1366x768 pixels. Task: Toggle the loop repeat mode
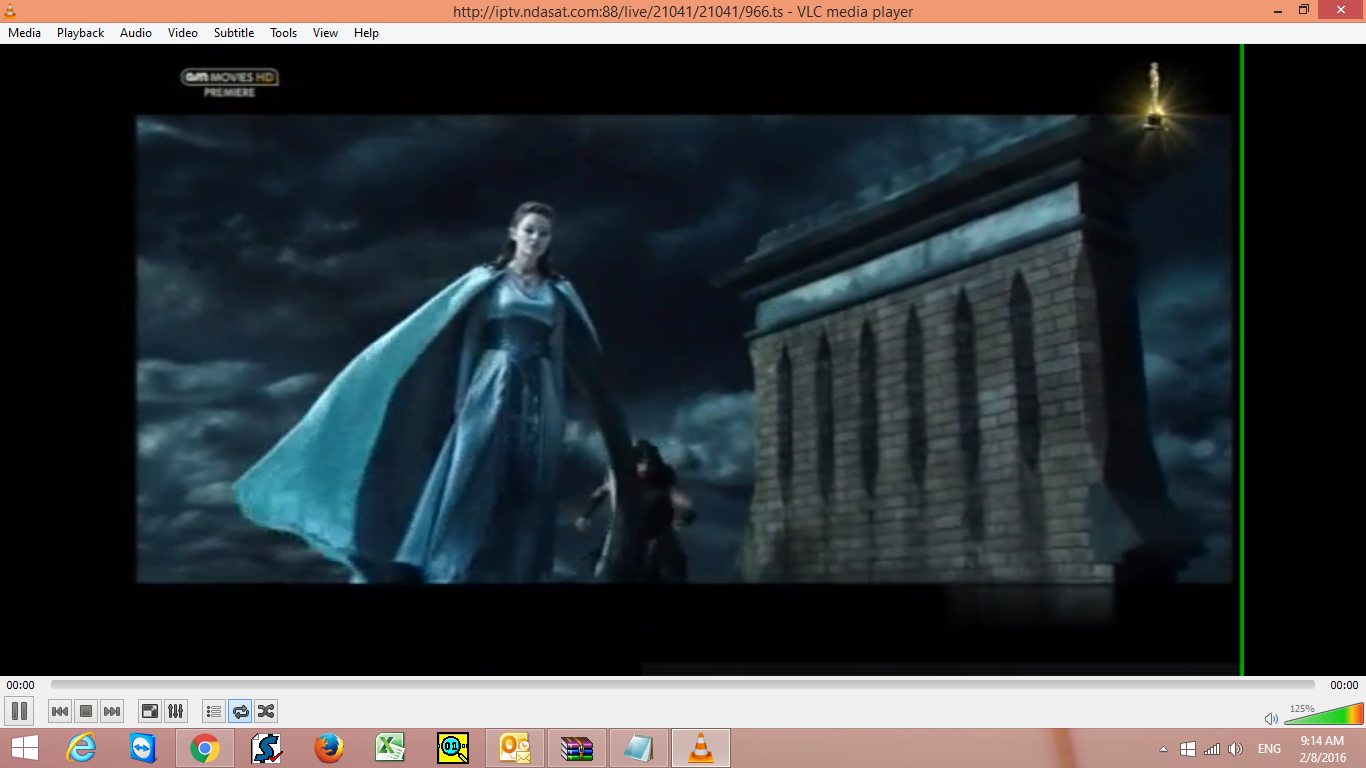(240, 711)
